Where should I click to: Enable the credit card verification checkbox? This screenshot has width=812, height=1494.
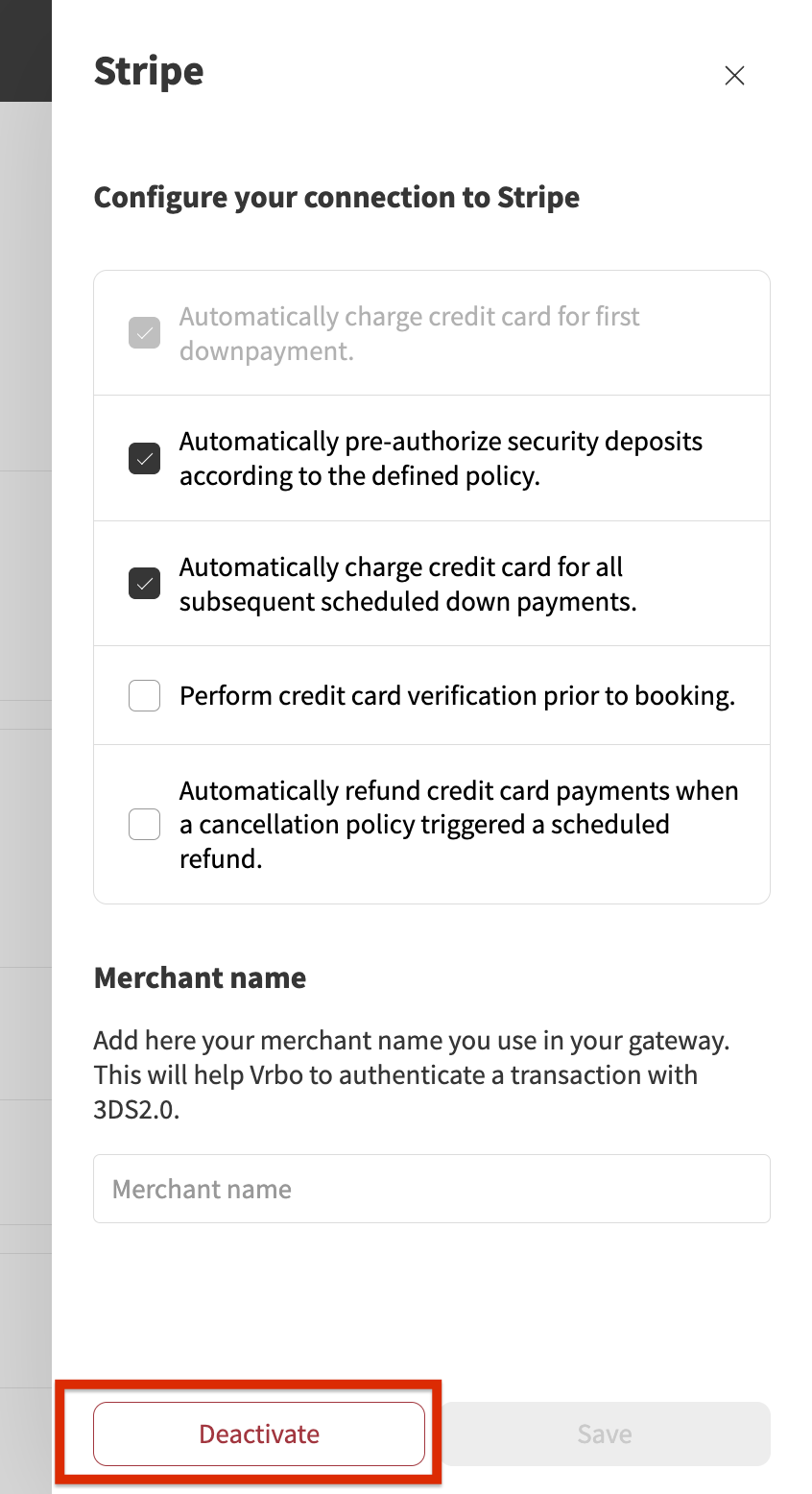145,695
